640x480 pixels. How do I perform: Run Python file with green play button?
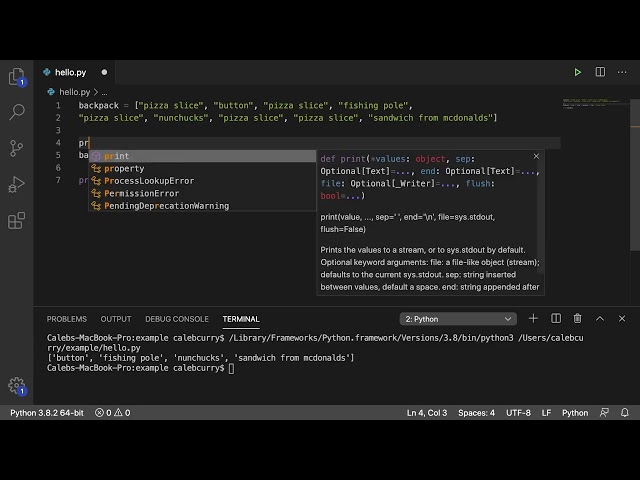point(578,72)
